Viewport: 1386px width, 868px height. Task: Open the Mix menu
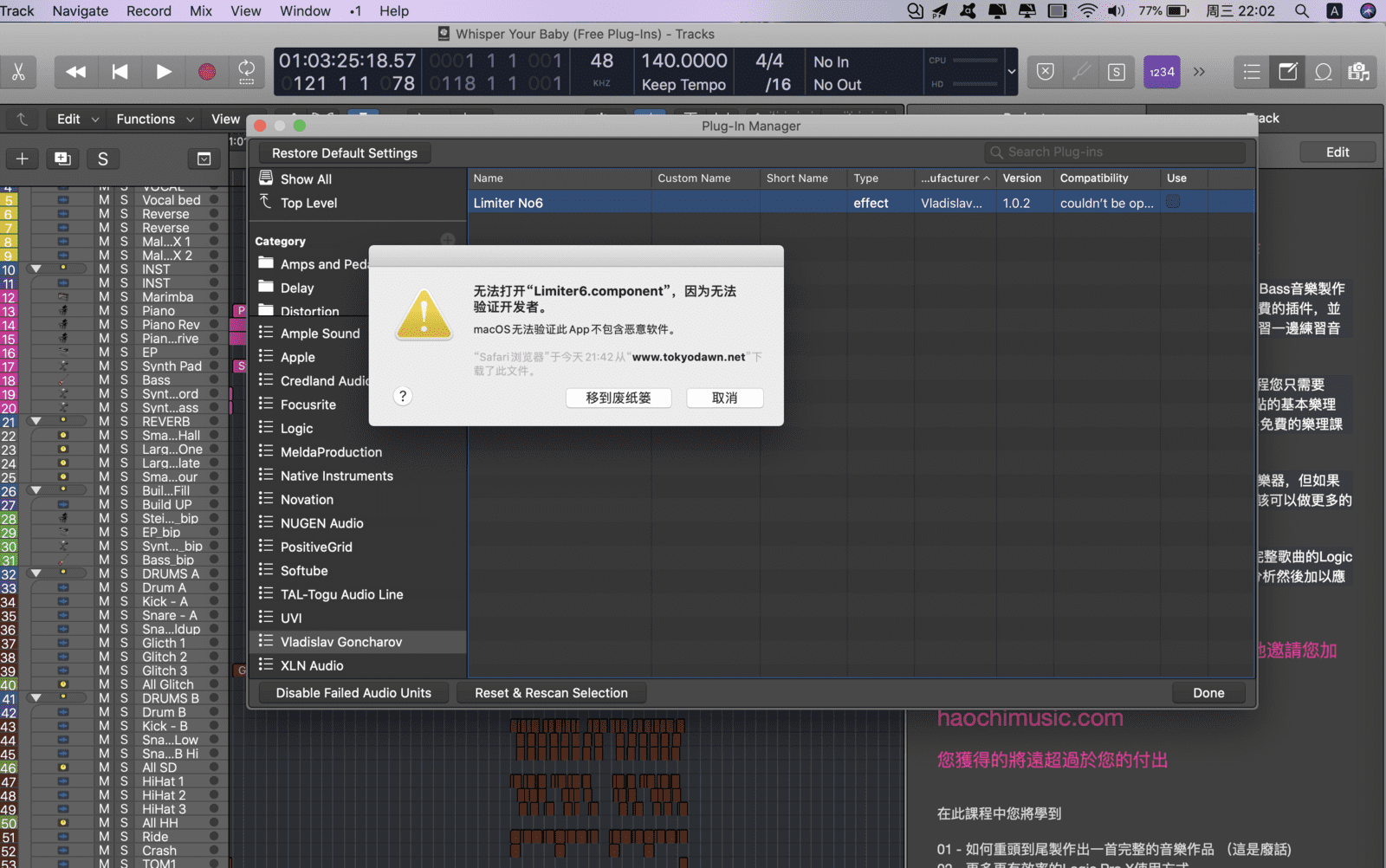(201, 10)
